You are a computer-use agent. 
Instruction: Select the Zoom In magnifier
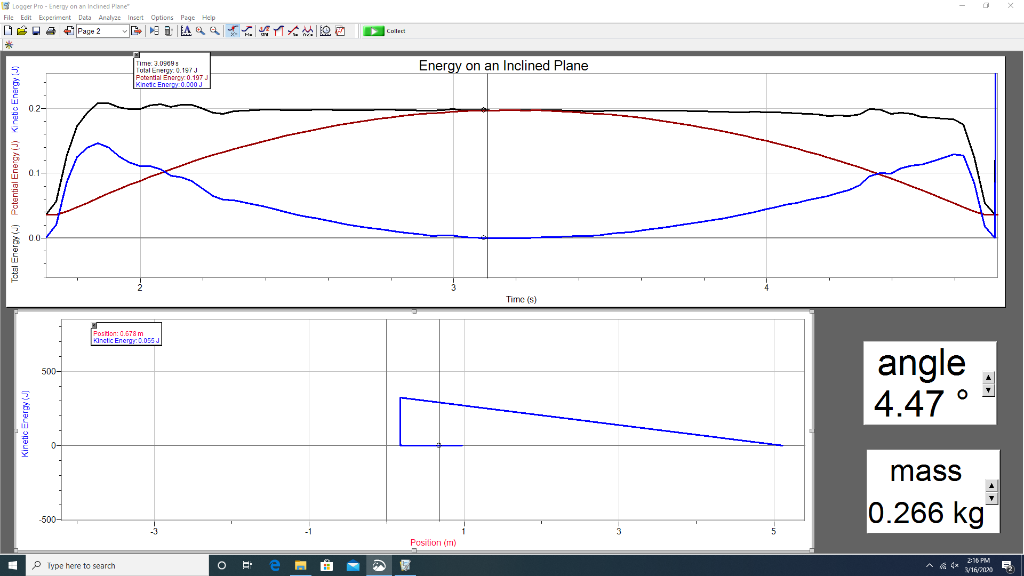coord(200,30)
